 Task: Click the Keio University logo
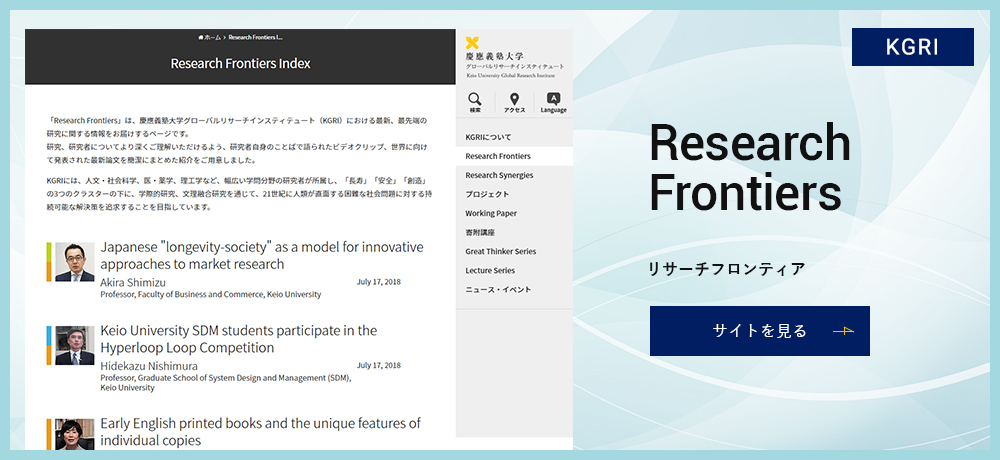pos(514,57)
